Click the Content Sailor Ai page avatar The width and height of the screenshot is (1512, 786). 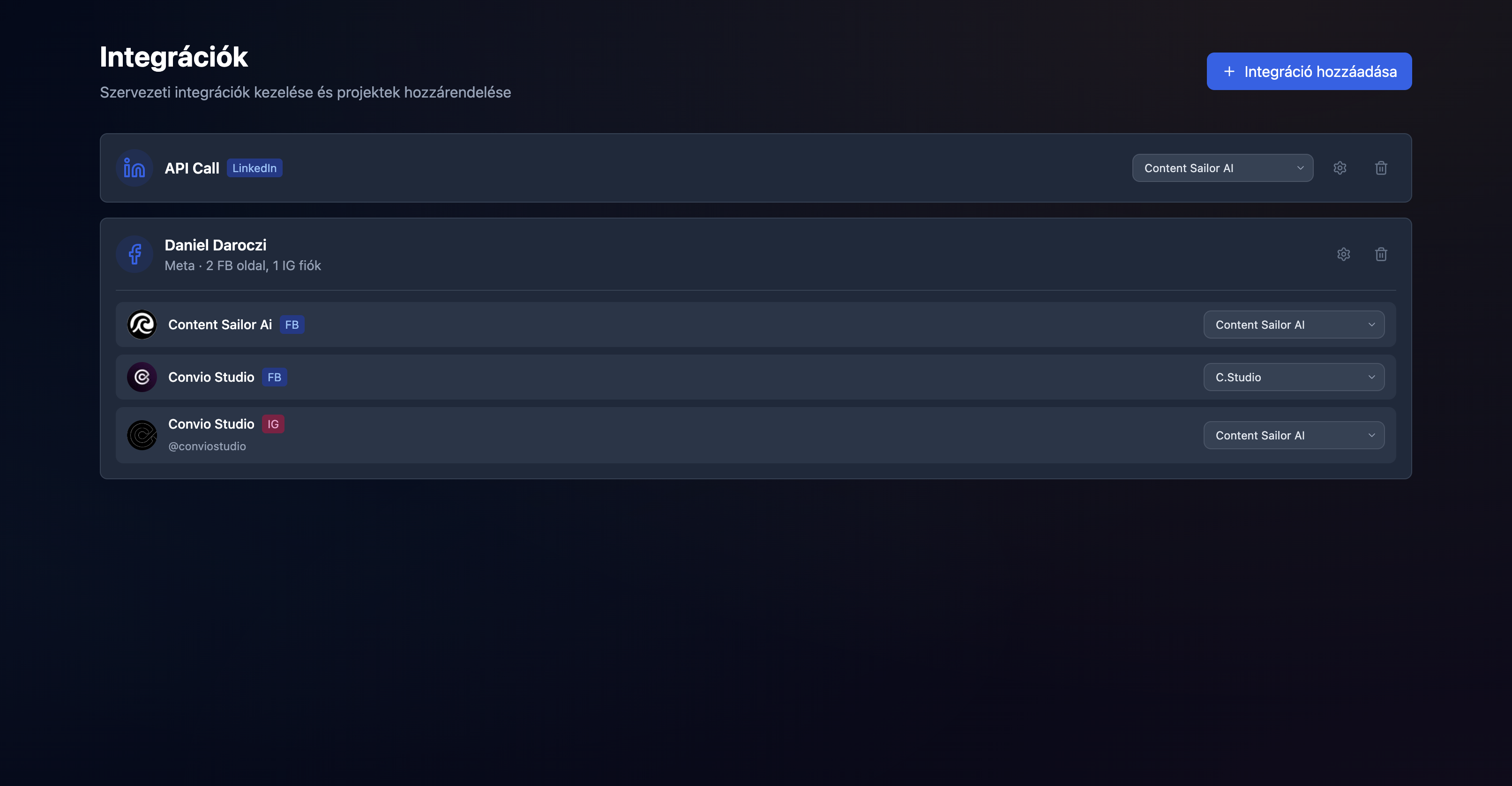tap(142, 325)
